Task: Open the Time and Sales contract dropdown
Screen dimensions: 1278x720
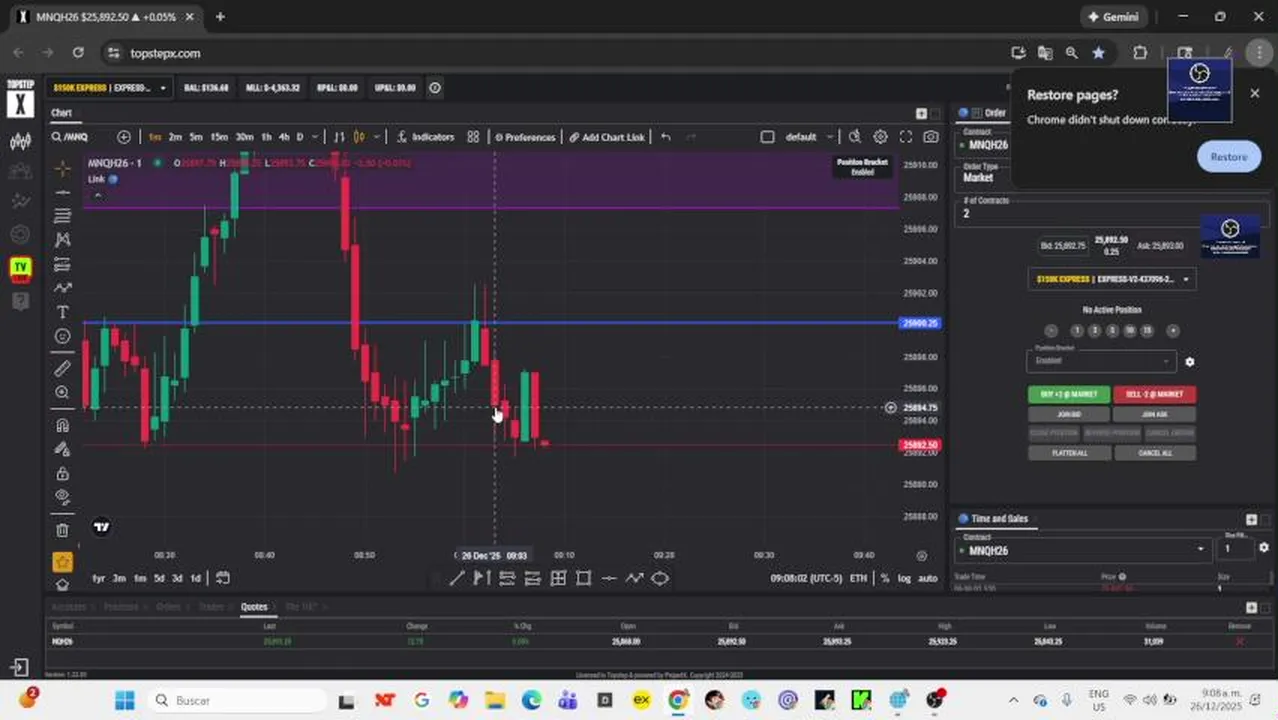Action: [x=1081, y=550]
